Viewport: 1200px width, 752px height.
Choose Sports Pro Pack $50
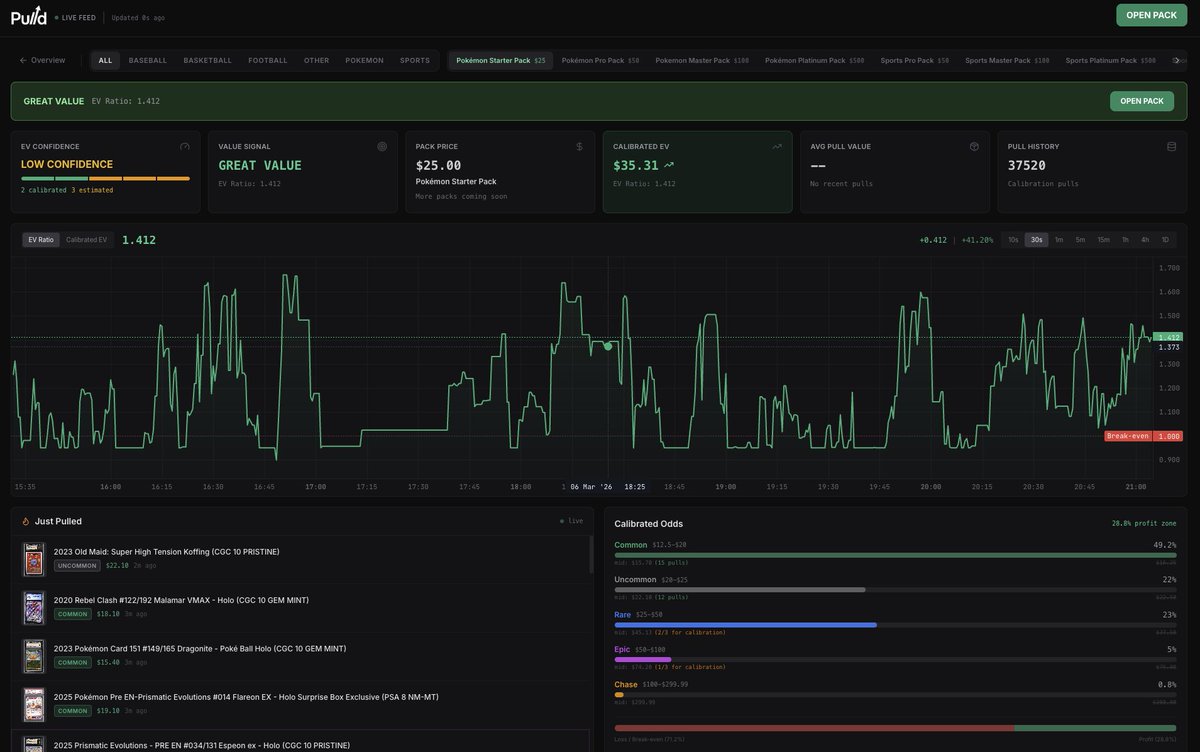tap(914, 60)
